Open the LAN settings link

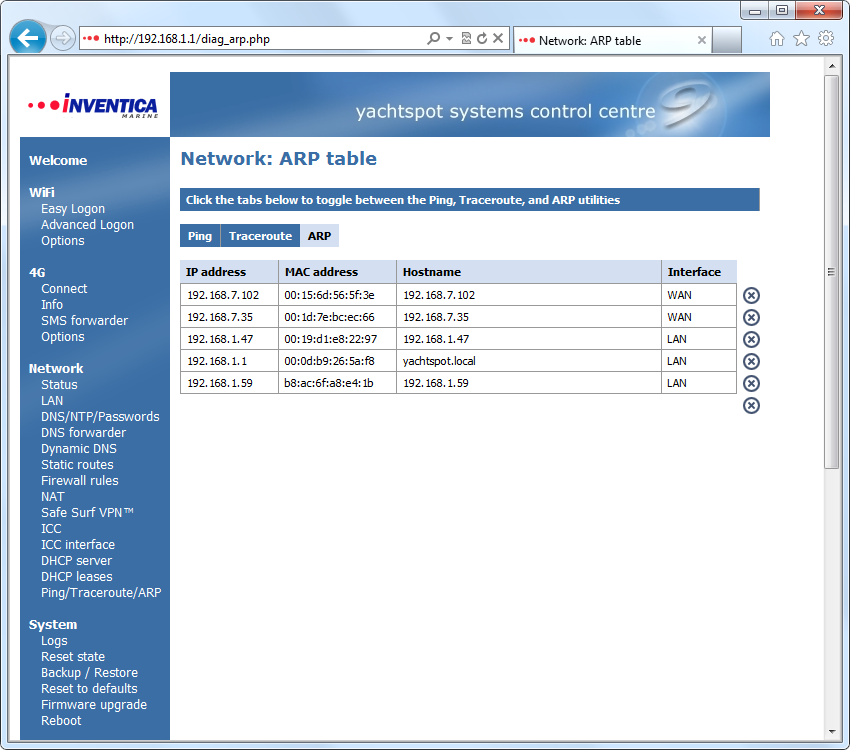(x=52, y=400)
